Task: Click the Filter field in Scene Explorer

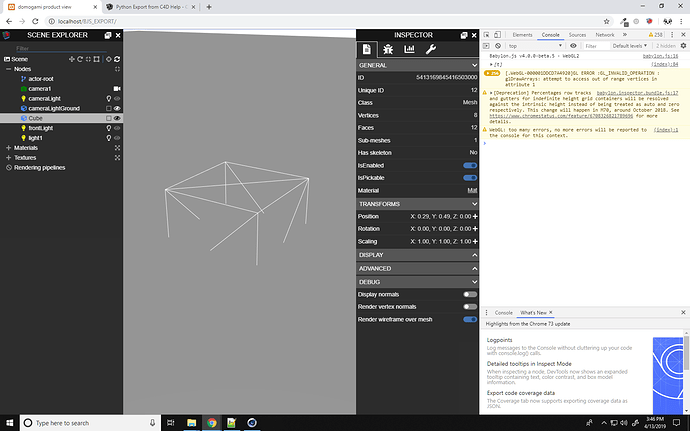Action: tap(60, 46)
